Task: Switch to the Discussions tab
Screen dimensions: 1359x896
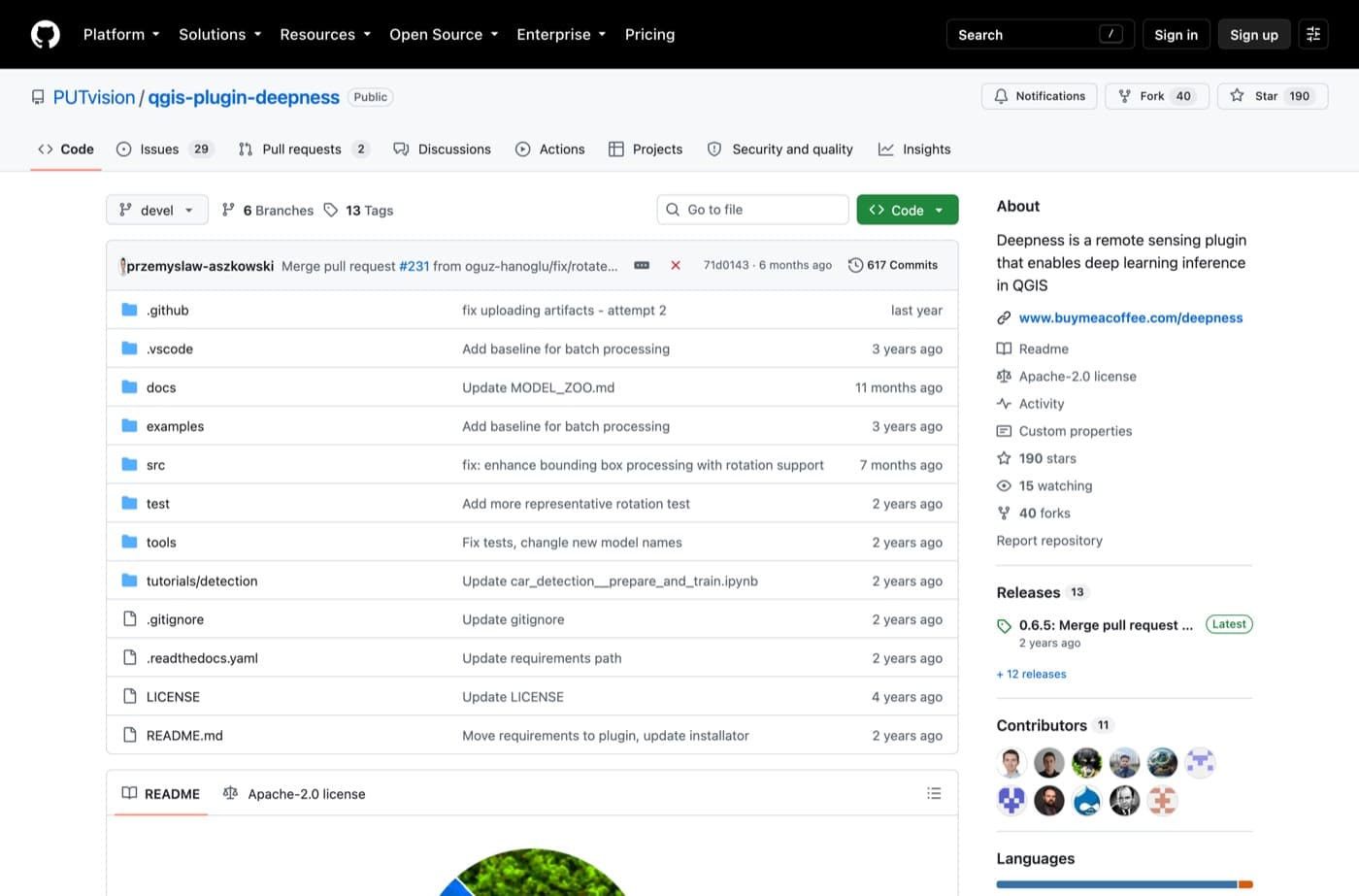Action: [x=442, y=149]
